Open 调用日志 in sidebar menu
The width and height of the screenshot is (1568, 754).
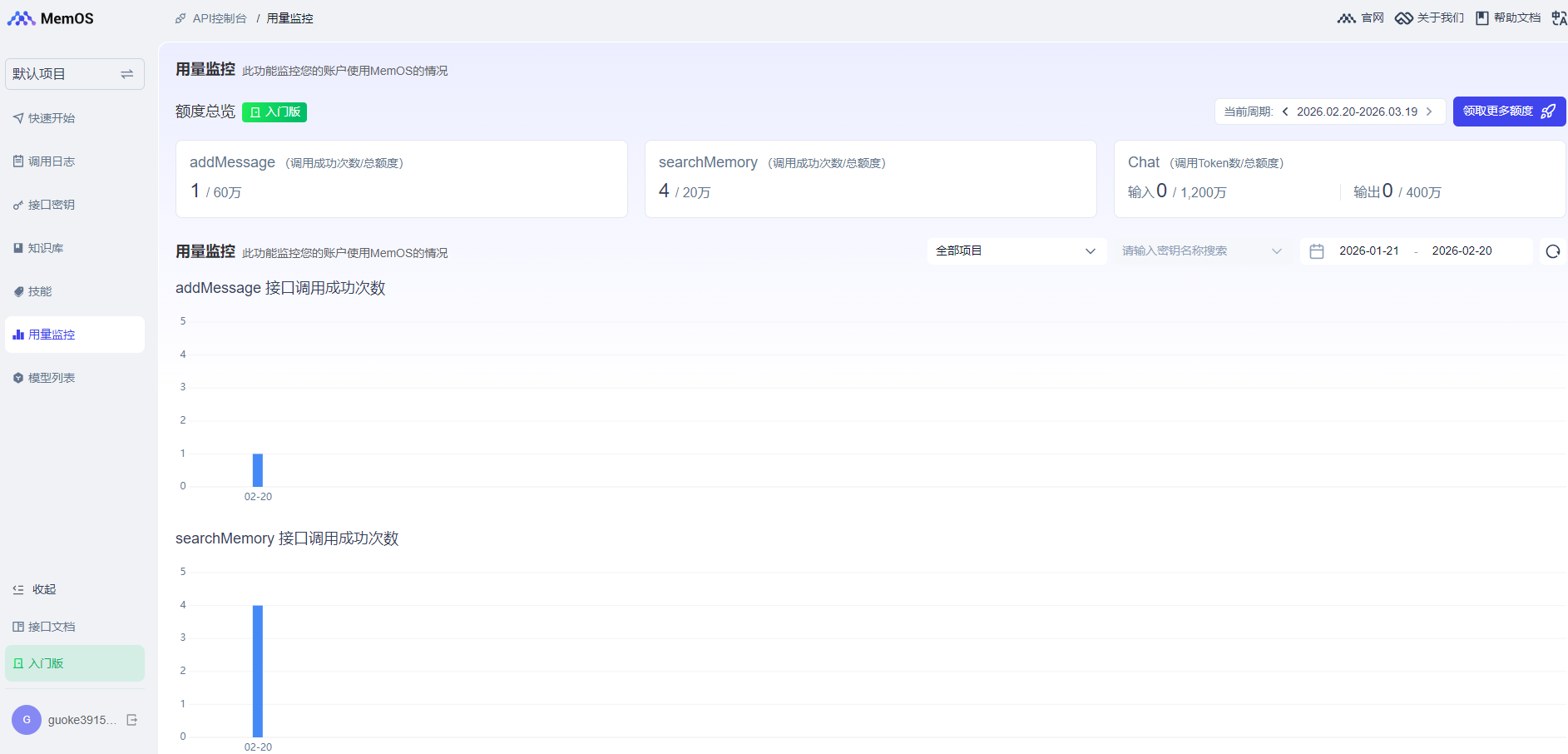52,161
